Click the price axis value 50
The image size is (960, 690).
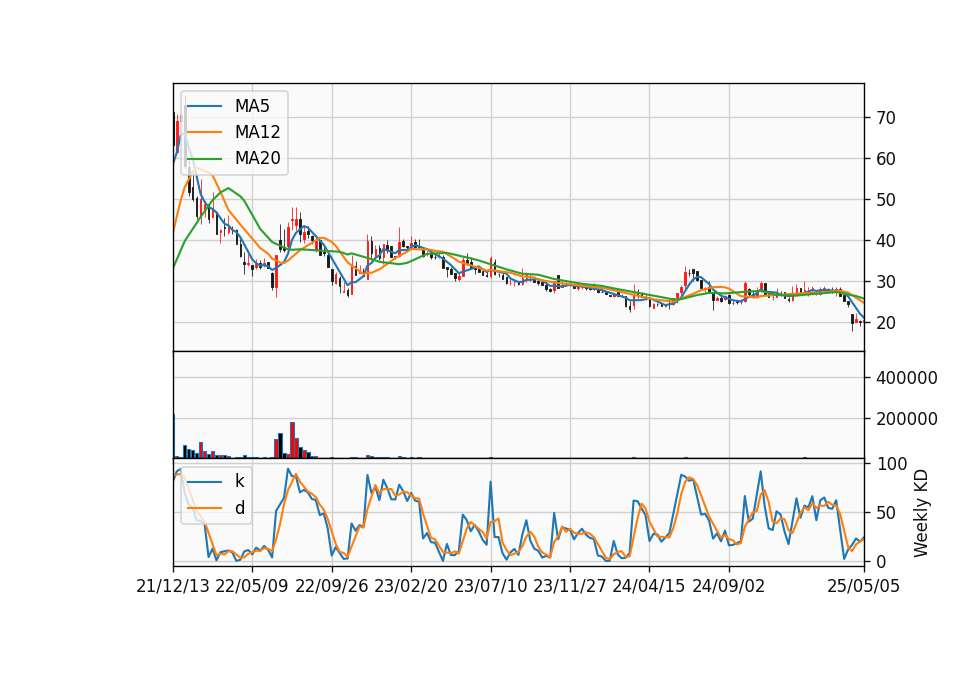(885, 200)
